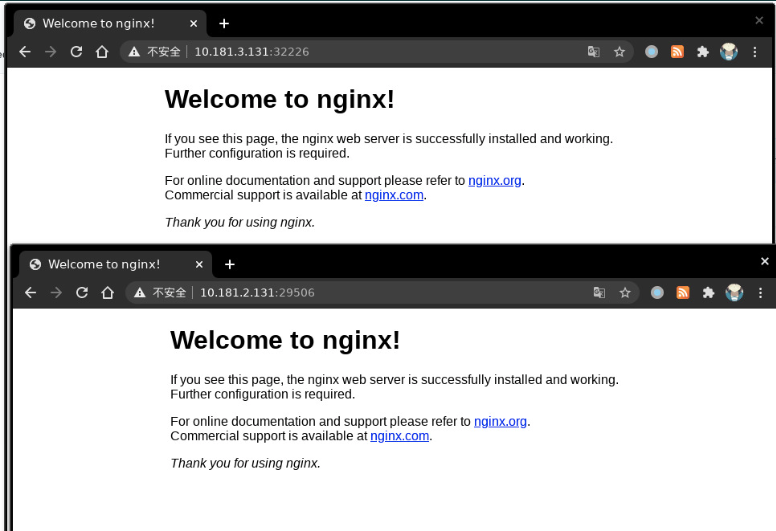Click the address bar showing 10.181.3.131:32226
The width and height of the screenshot is (776, 531).
[x=376, y=52]
